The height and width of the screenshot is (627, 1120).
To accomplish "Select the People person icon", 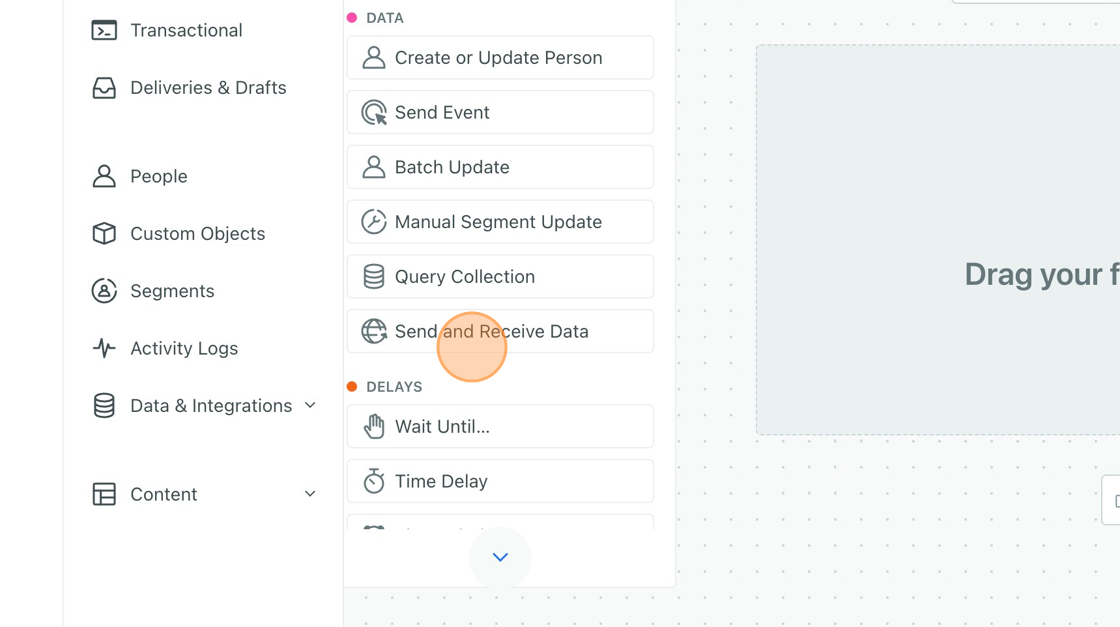I will [x=104, y=176].
